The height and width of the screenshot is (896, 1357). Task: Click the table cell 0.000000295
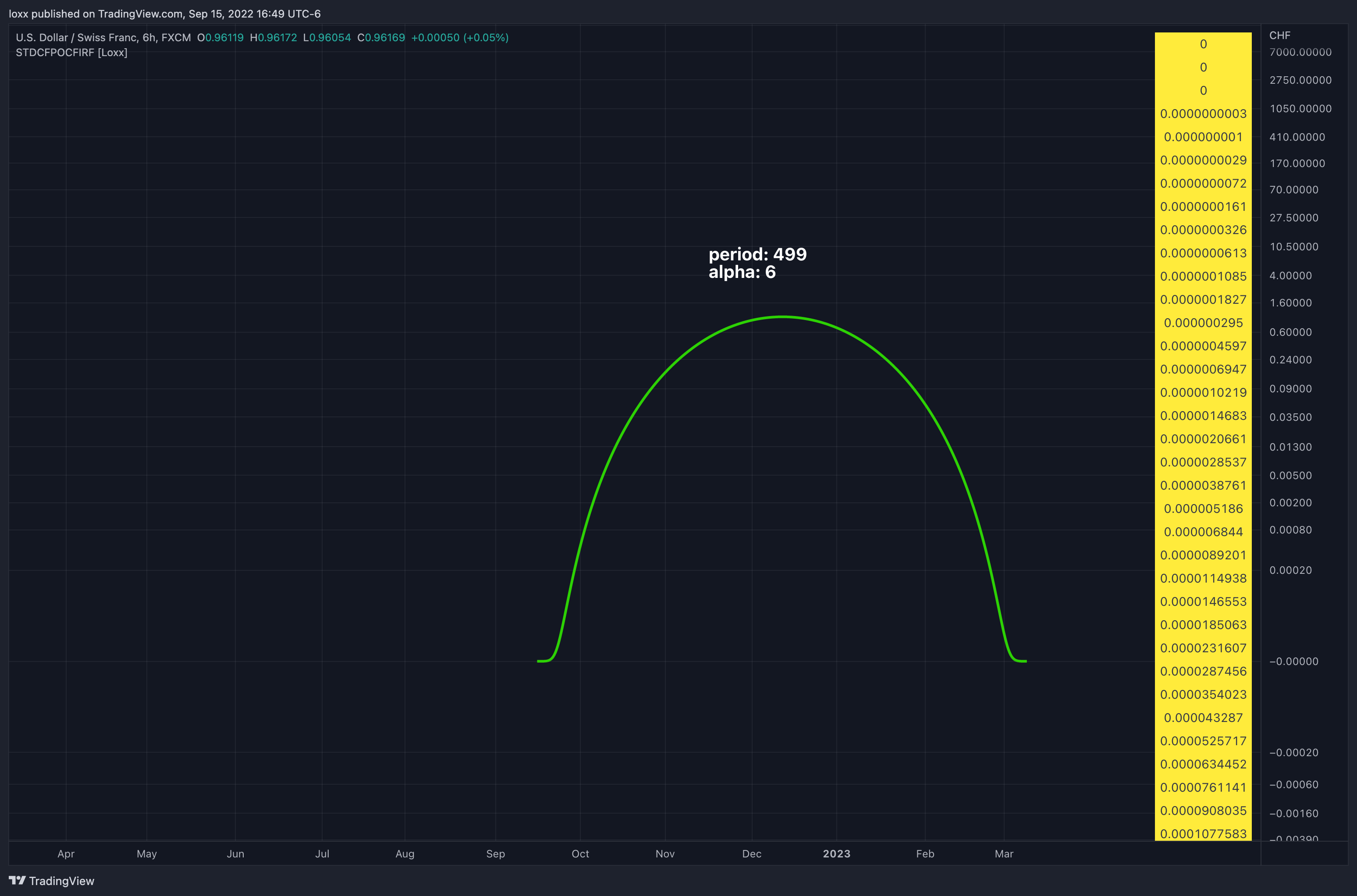[1203, 323]
